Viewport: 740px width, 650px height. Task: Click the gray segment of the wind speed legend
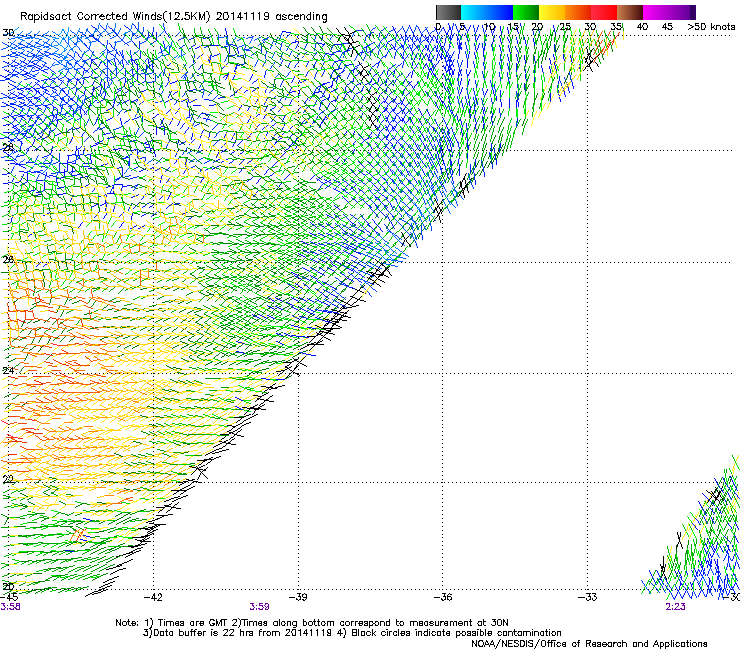(448, 12)
